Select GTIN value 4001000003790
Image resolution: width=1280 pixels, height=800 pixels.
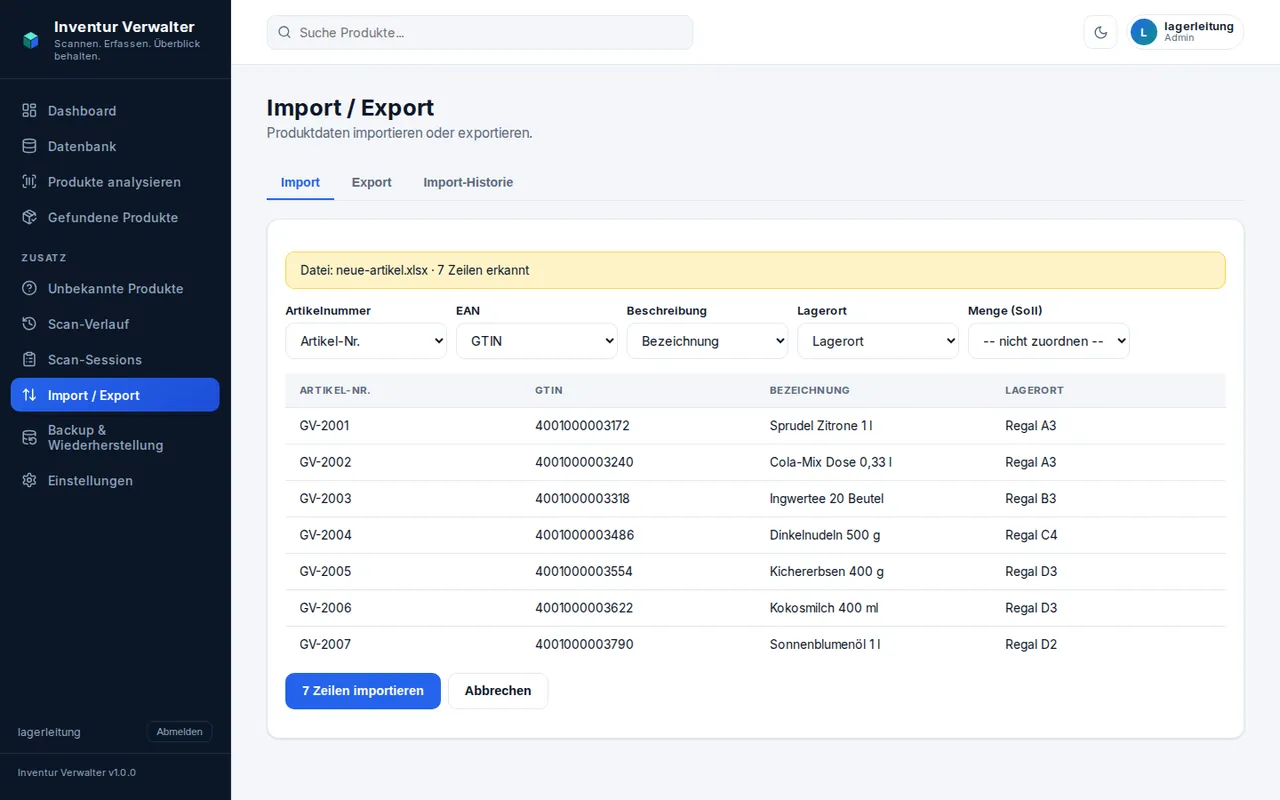(584, 645)
